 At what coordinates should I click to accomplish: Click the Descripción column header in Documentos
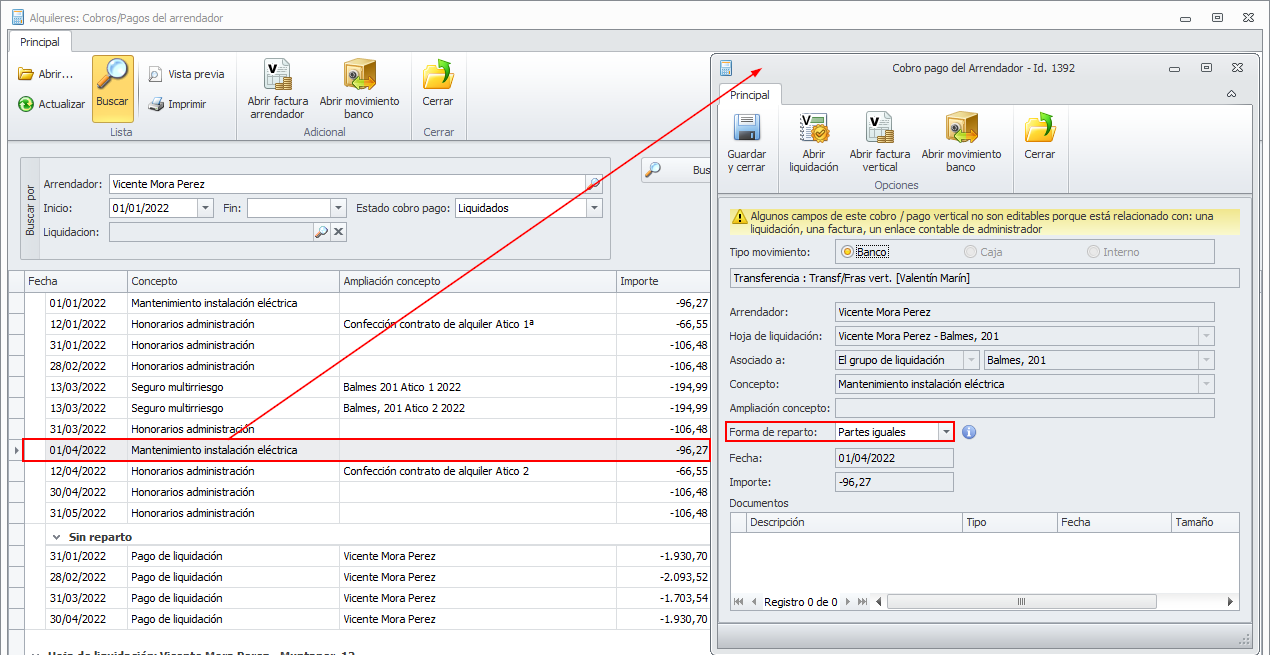click(x=854, y=522)
